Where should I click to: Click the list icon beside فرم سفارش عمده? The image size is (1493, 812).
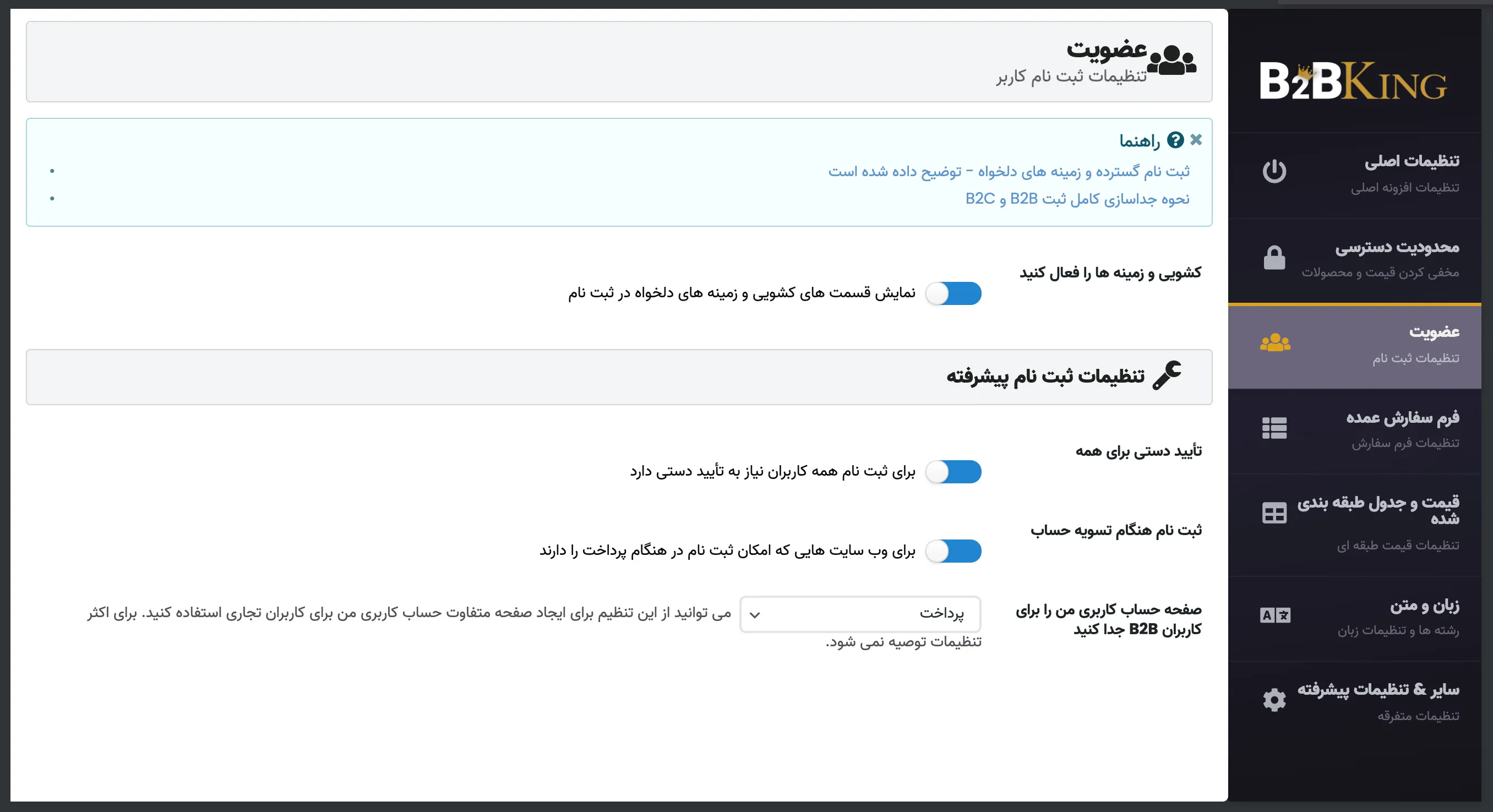(1274, 428)
